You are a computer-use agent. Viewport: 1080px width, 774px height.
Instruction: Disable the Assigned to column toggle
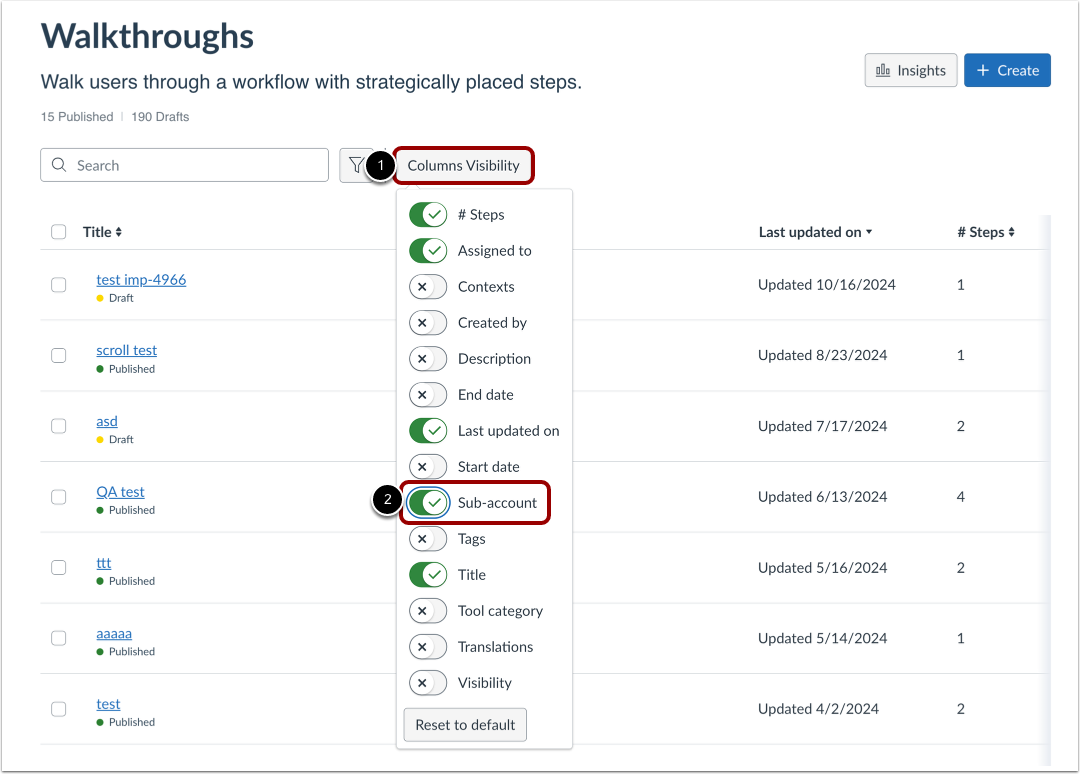428,250
